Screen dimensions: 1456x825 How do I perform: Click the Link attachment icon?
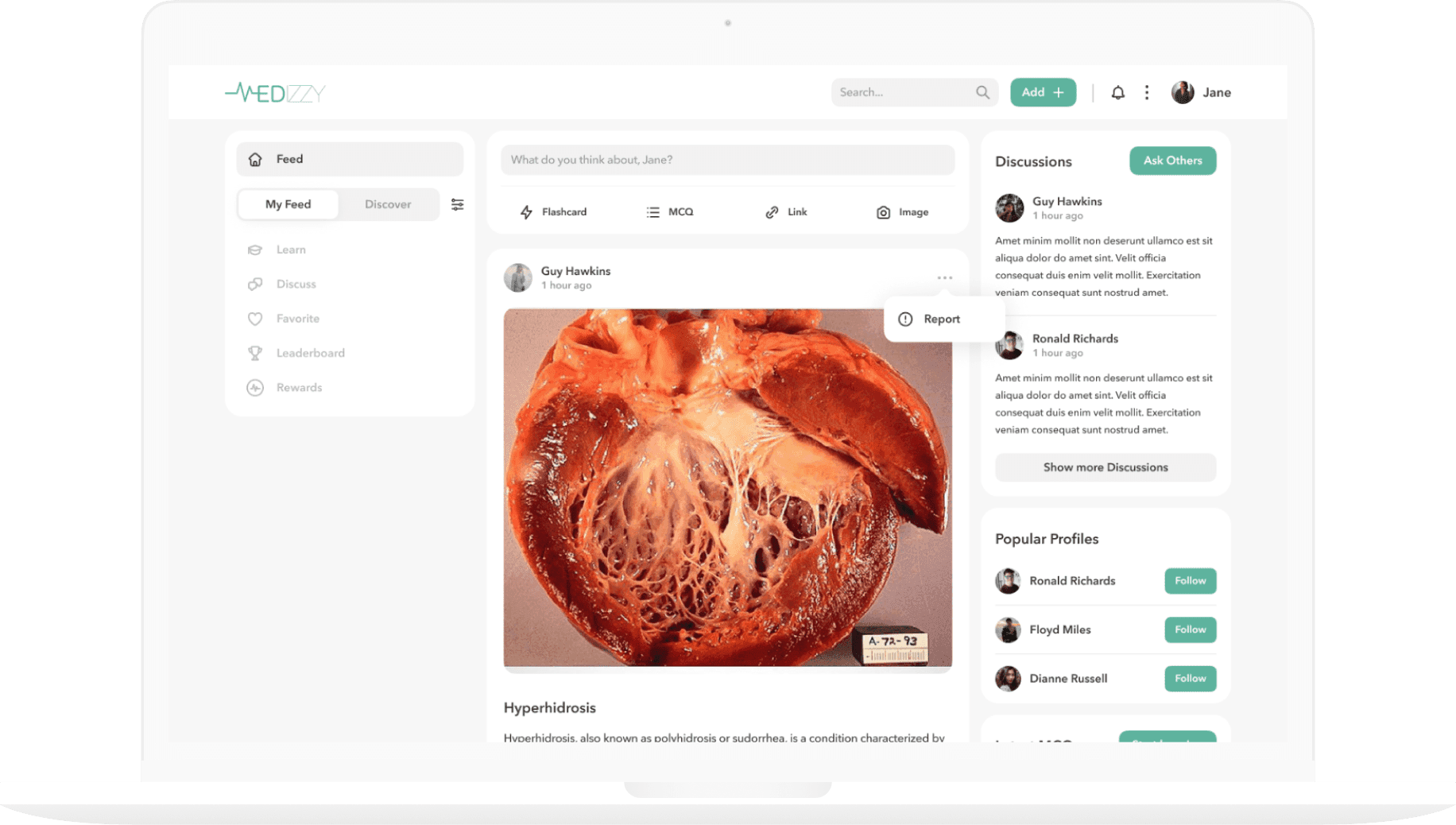pyautogui.click(x=770, y=211)
